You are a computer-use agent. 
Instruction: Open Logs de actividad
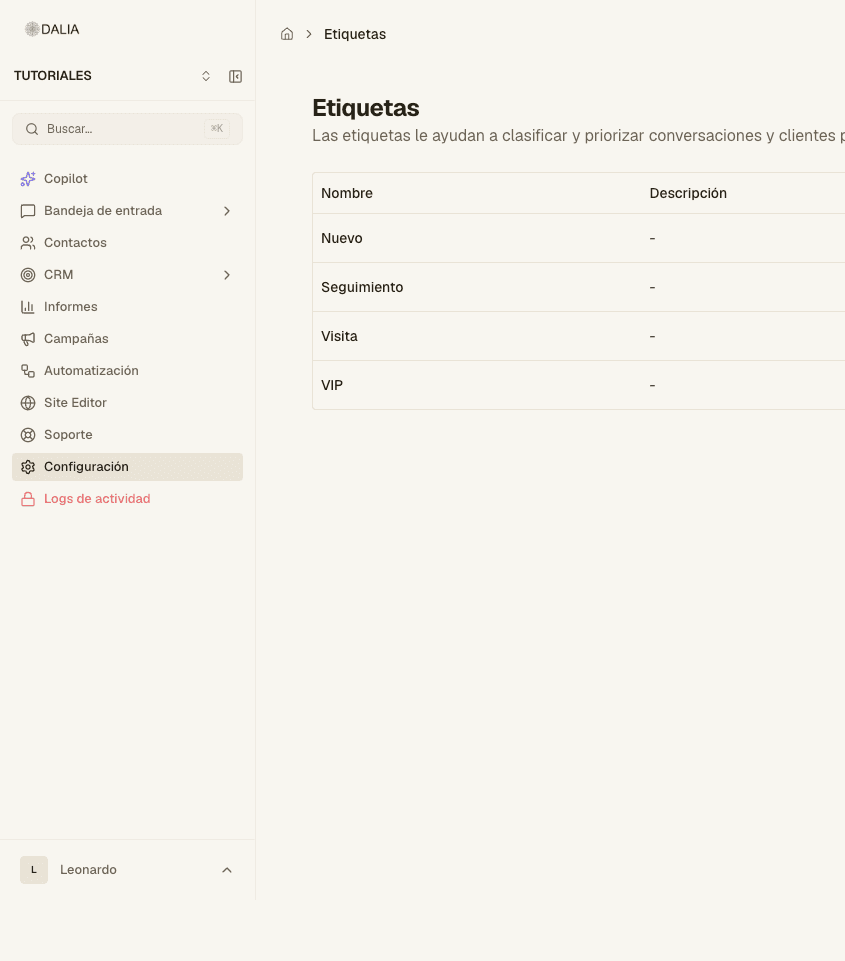point(127,499)
